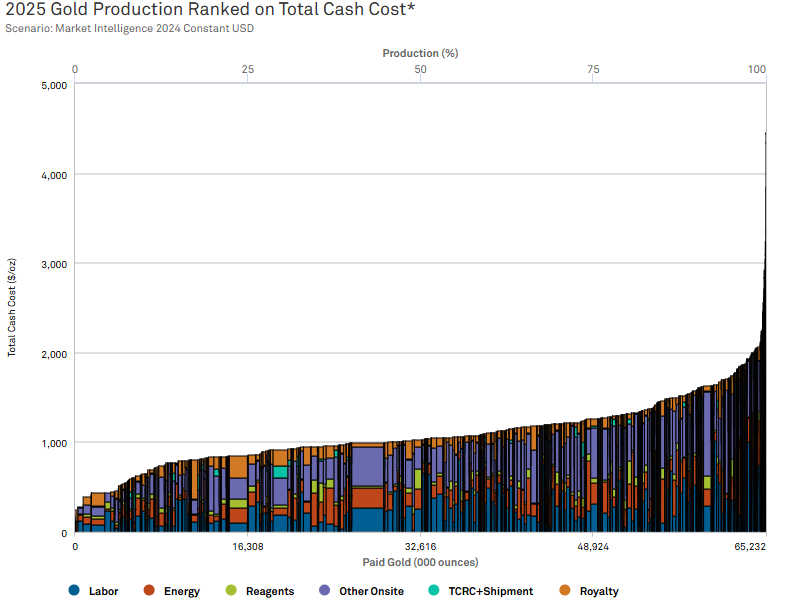Toggle the Other Onsite legend label
The height and width of the screenshot is (610, 795).
[x=371, y=591]
